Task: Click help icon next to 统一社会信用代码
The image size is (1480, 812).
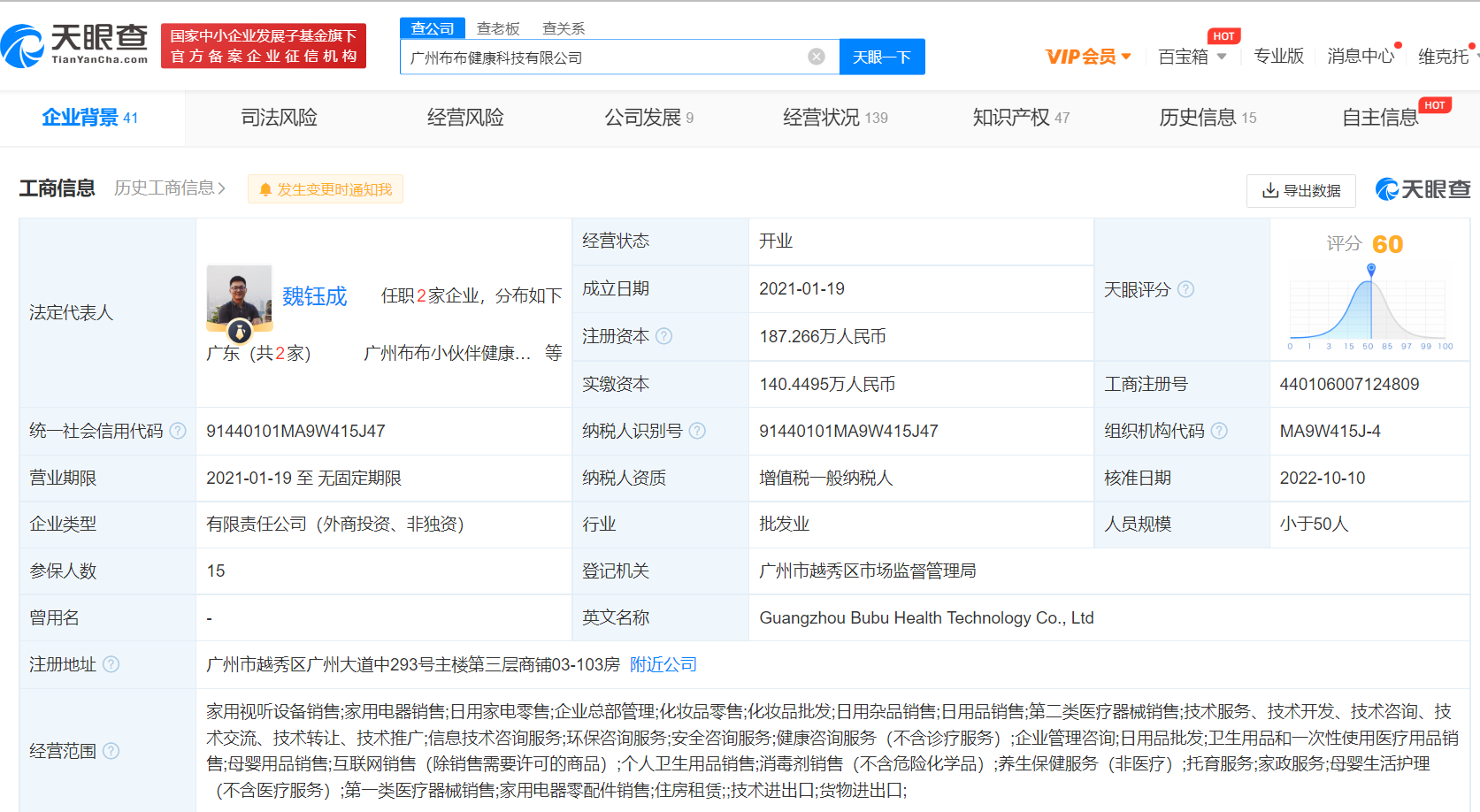Action: click(178, 431)
